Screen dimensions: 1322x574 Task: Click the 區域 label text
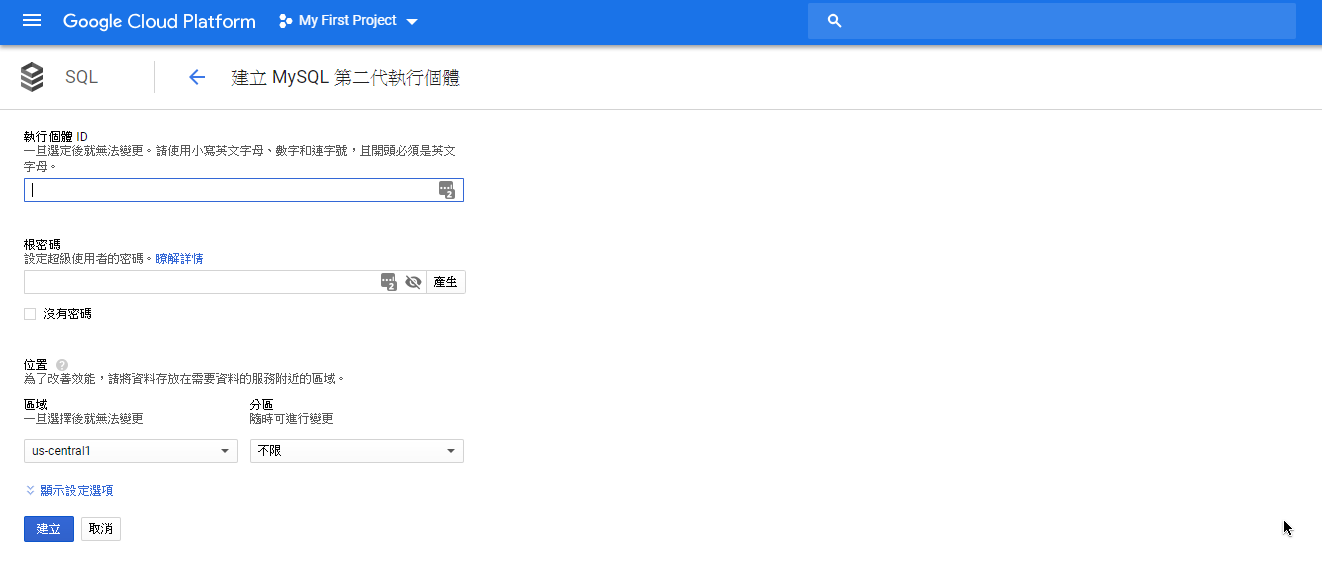[x=36, y=404]
